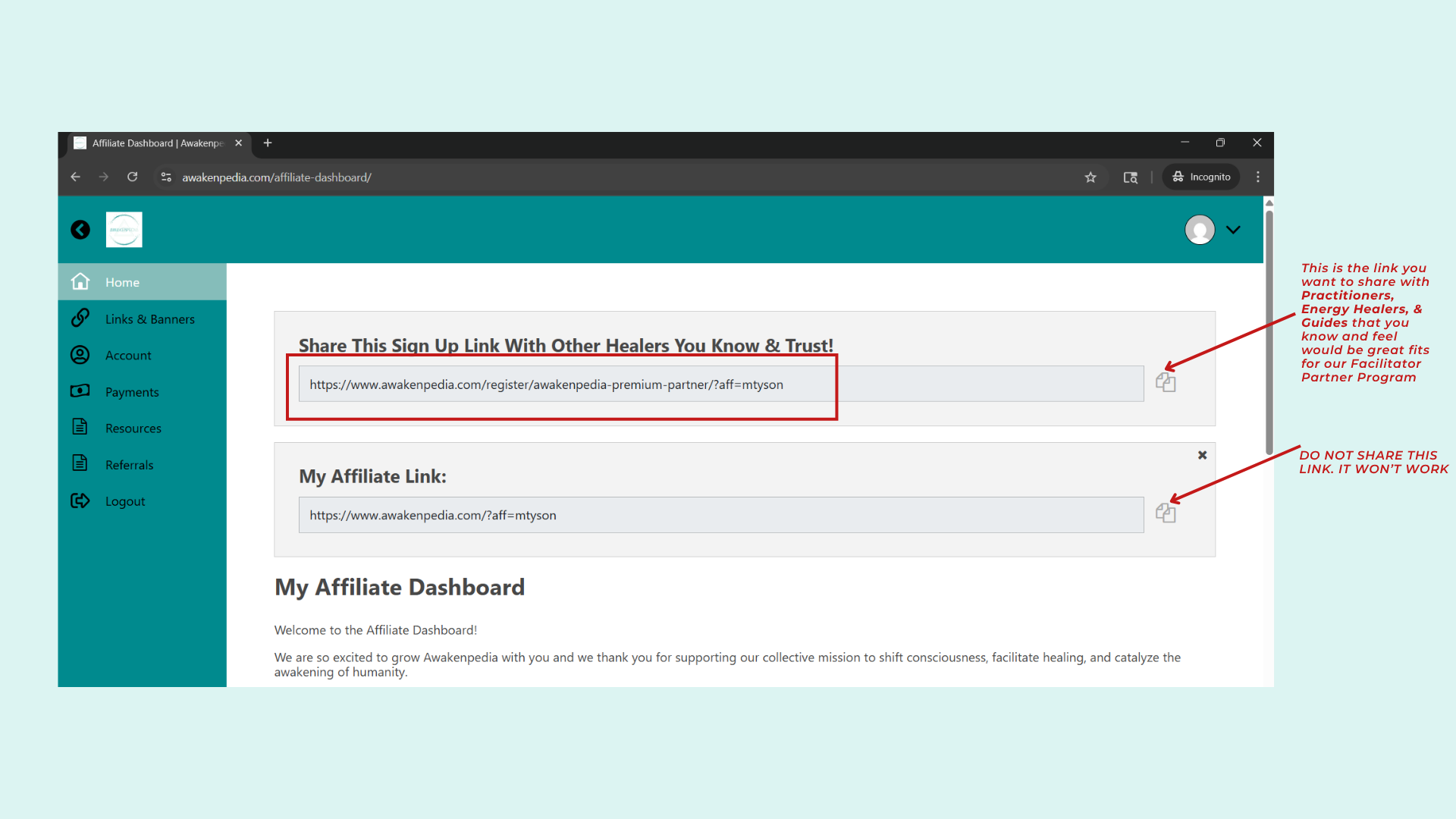
Task: Expand the user profile dropdown chevron
Action: (x=1234, y=230)
